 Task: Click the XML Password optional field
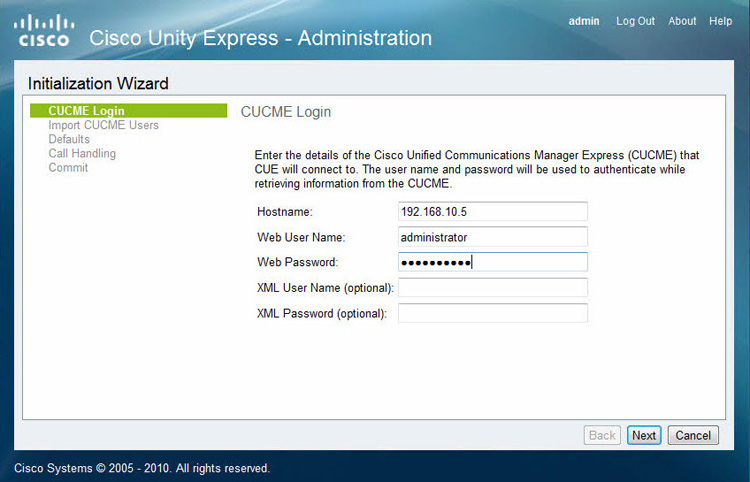493,313
